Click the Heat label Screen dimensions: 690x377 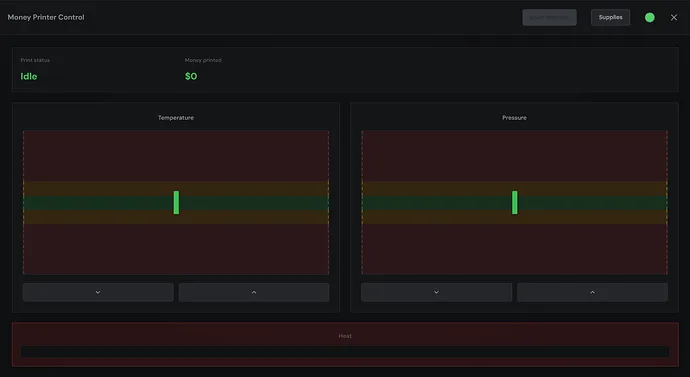[345, 336]
